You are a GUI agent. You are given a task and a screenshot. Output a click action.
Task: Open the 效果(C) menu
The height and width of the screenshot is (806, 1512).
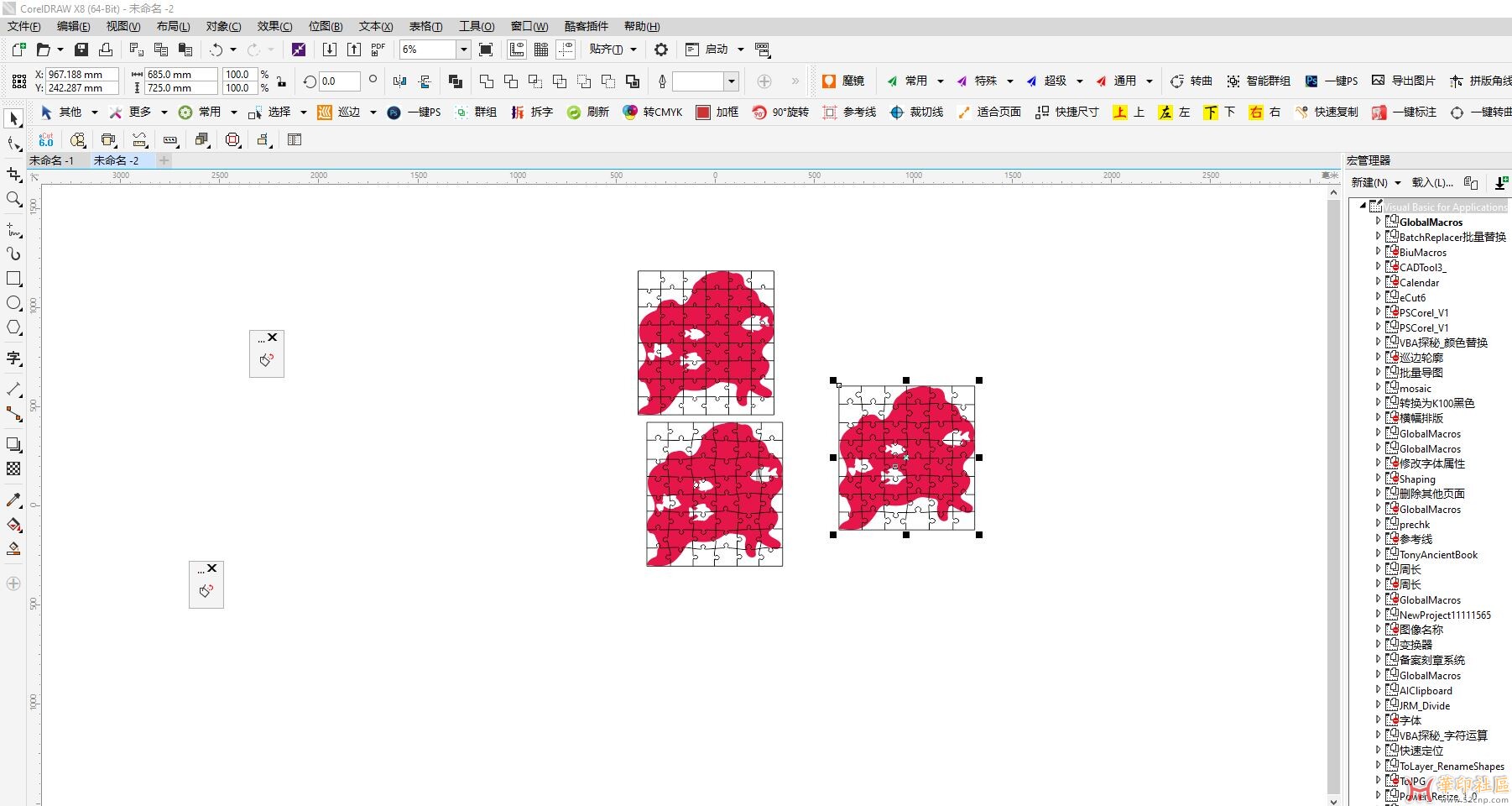tap(274, 26)
